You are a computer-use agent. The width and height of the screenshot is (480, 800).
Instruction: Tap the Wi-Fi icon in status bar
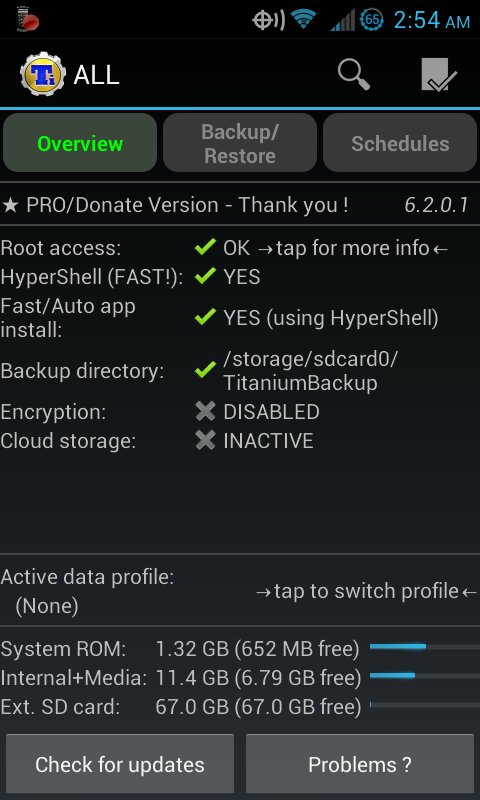coord(304,20)
